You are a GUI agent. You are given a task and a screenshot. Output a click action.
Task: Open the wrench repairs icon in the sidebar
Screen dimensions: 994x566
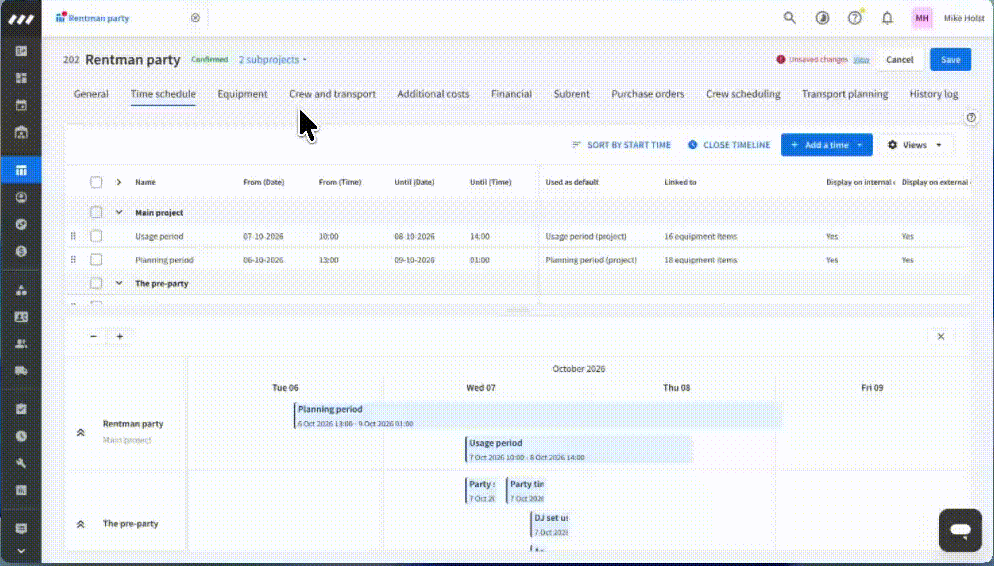tap(21, 463)
